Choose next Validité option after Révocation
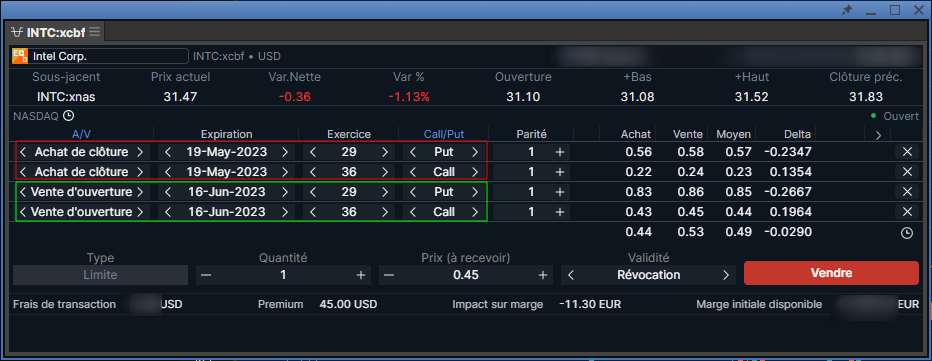The width and height of the screenshot is (932, 361). tap(725, 275)
